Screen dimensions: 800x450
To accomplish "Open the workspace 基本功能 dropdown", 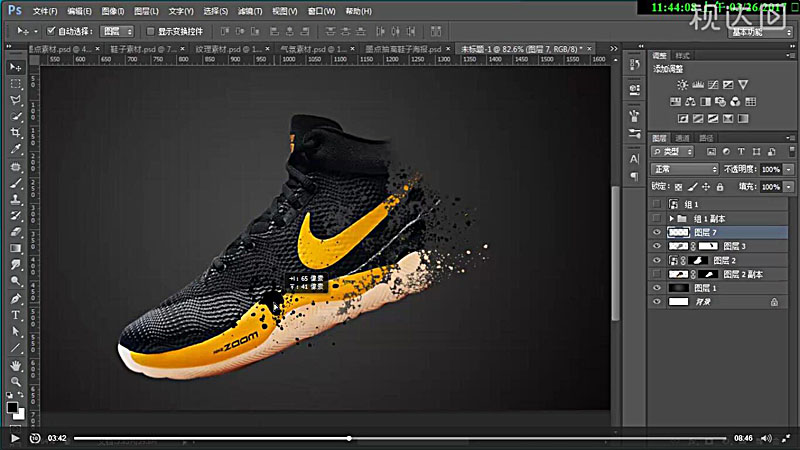I will (760, 32).
